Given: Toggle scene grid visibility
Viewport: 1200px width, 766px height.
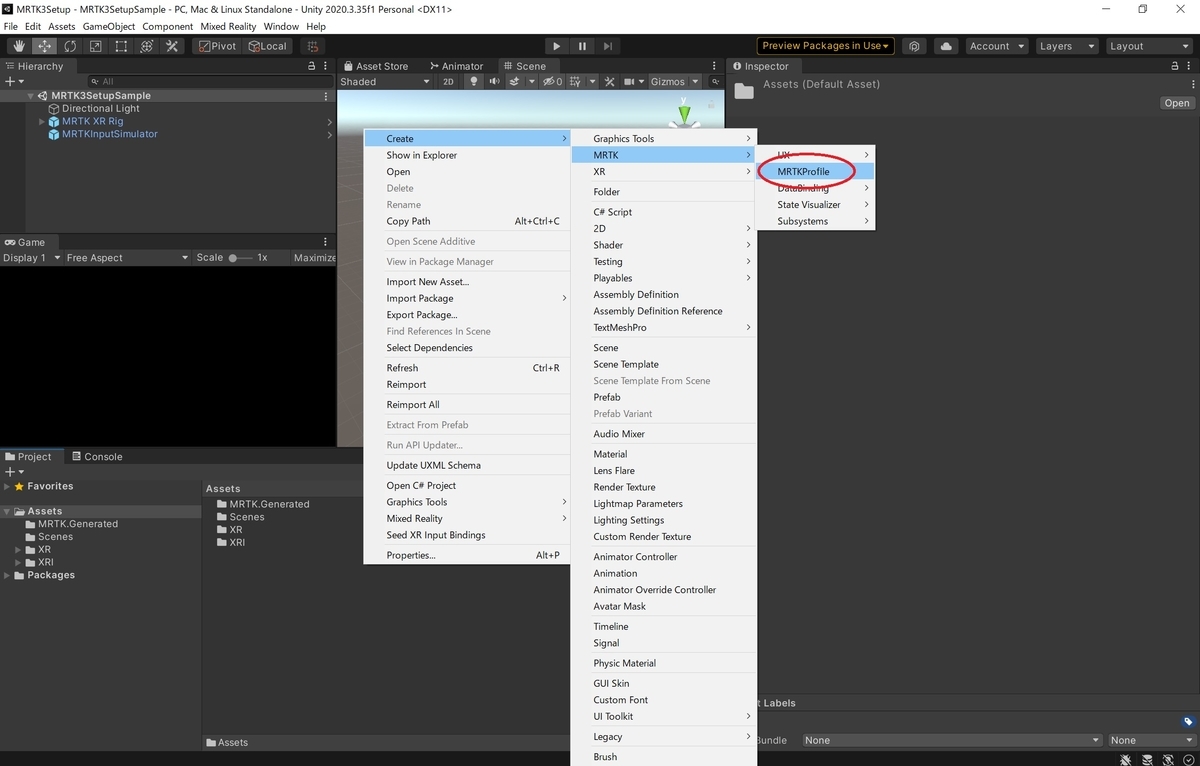Looking at the screenshot, I should click(x=577, y=82).
